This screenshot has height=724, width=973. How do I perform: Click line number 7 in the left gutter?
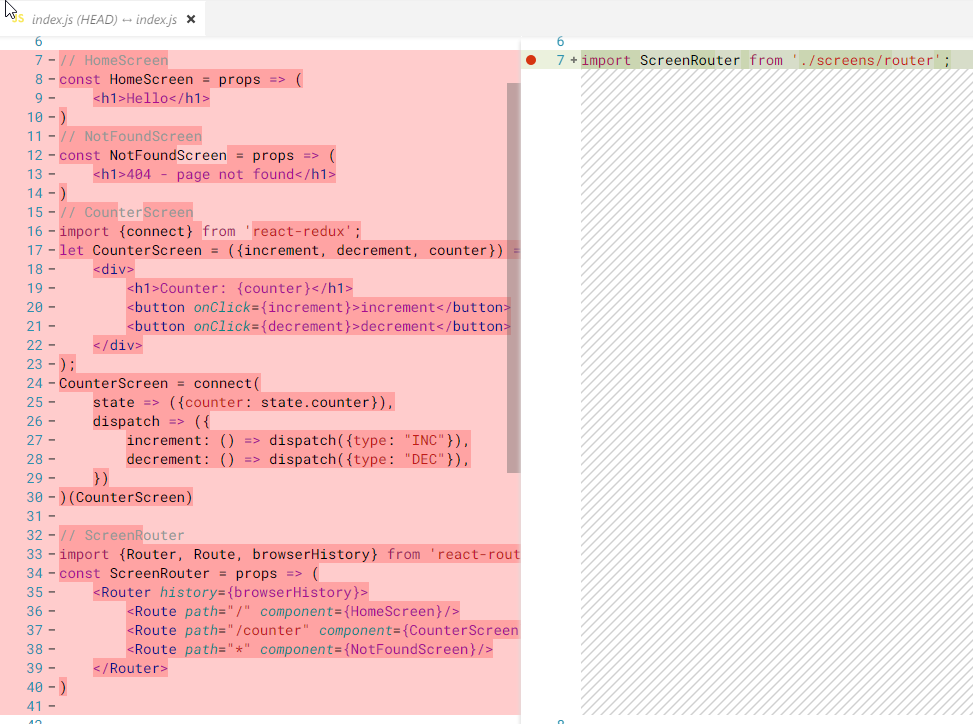pyautogui.click(x=37, y=60)
